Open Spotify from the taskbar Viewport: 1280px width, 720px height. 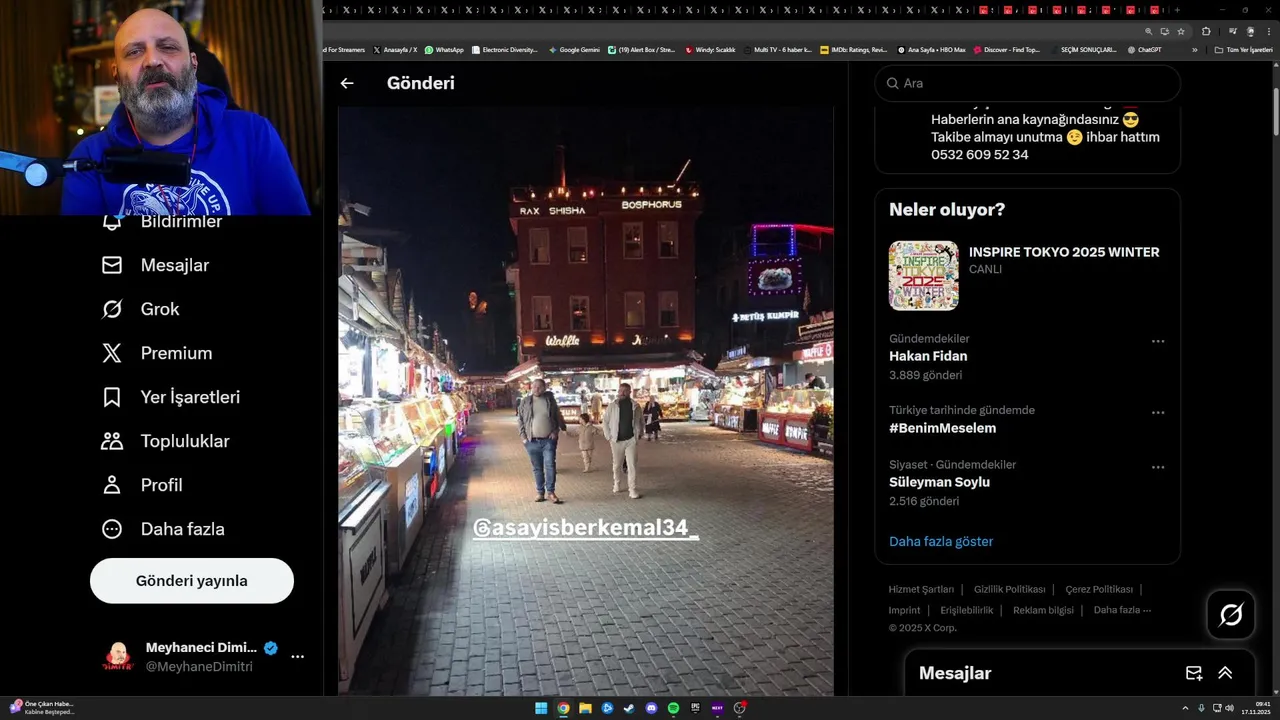[x=673, y=708]
